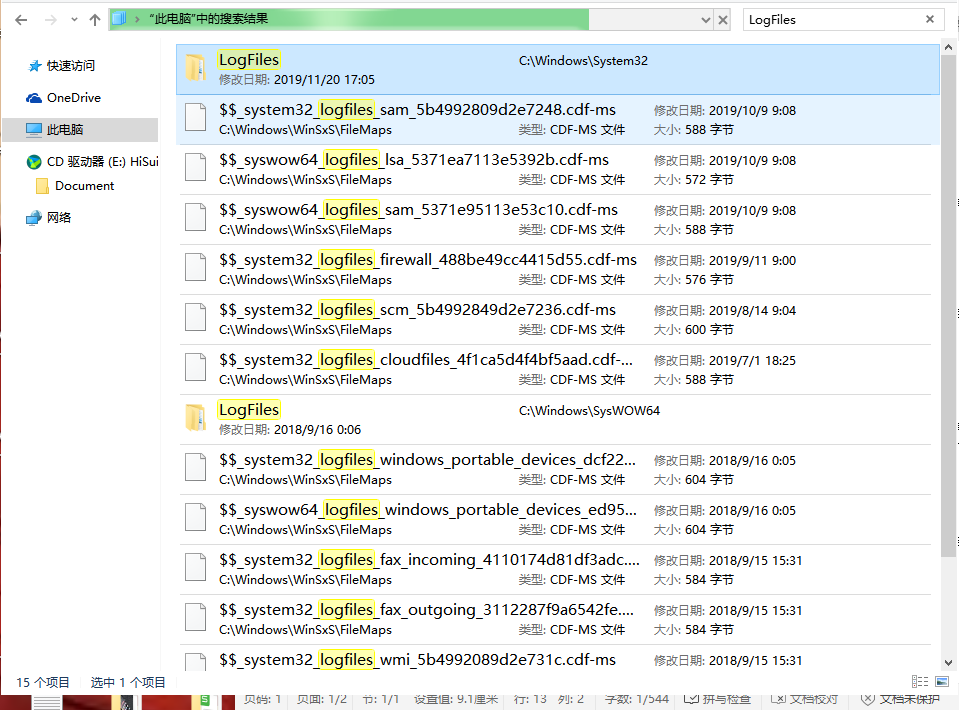Screen dimensions: 959x710
Task: Select the logfiles_cloudfiles cdf-ms file
Action: tap(425, 360)
